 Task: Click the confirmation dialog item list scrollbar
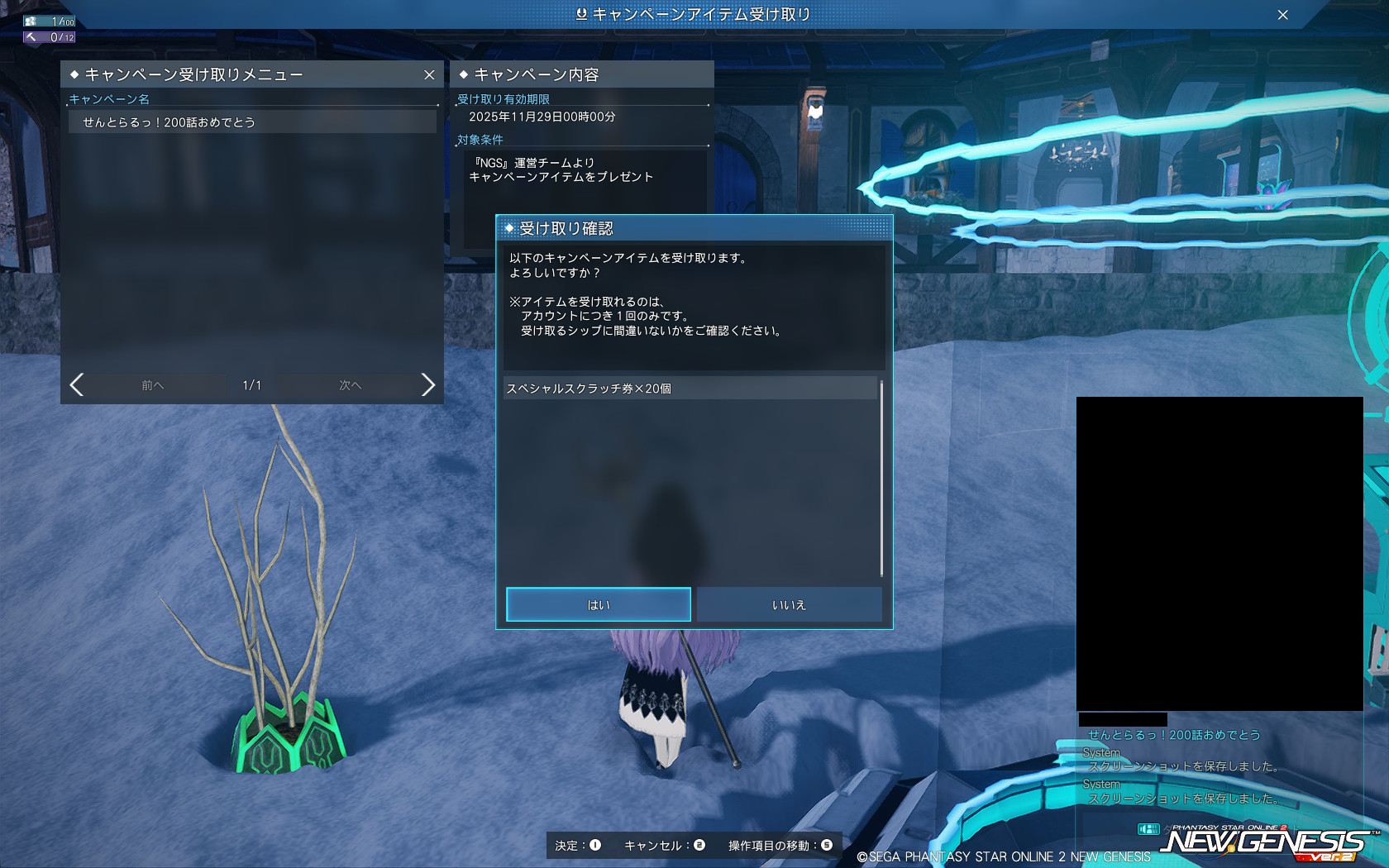click(x=881, y=478)
